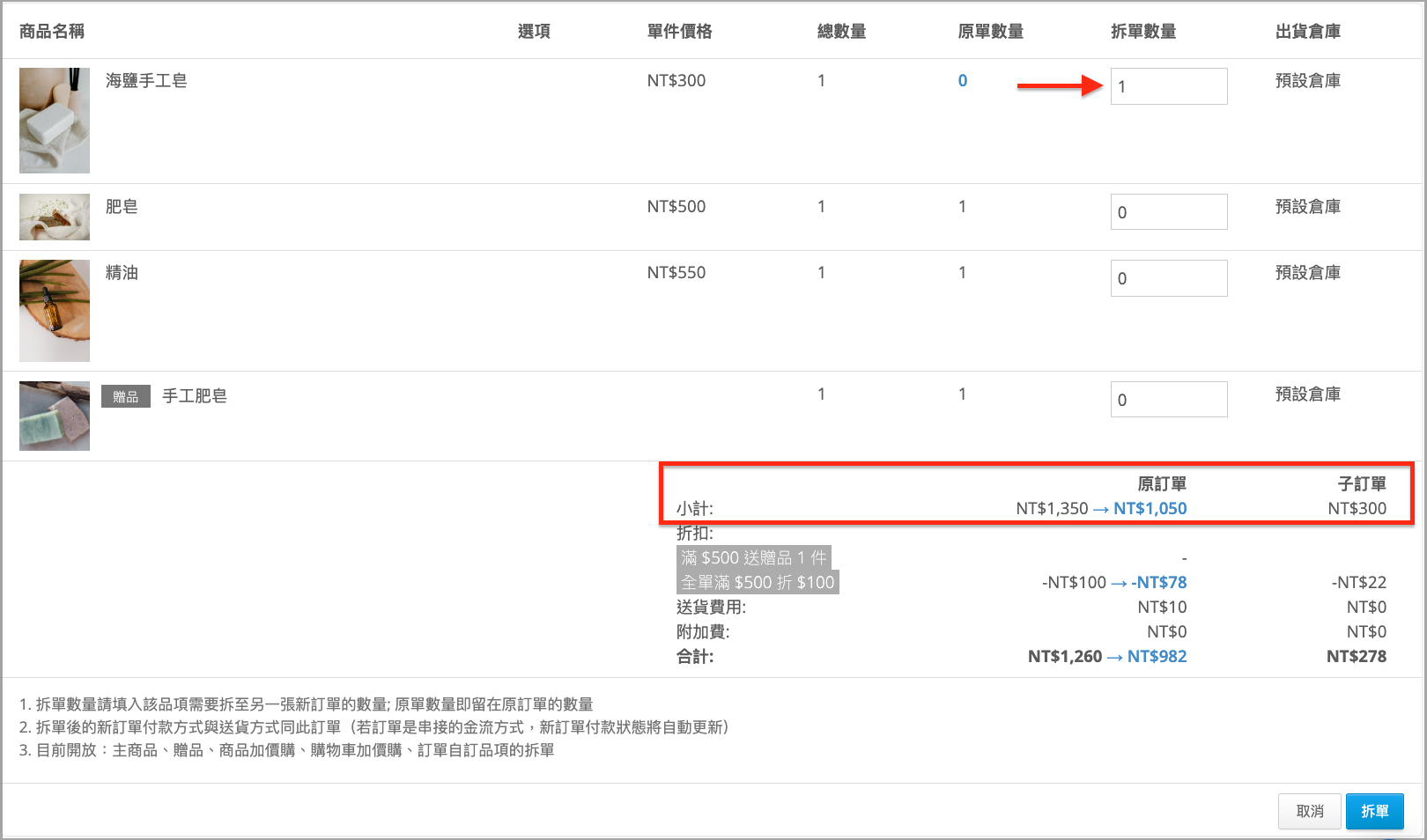This screenshot has width=1427, height=840.
Task: Focus the 拆單數量 field for 肥皂
Action: pyautogui.click(x=1168, y=212)
